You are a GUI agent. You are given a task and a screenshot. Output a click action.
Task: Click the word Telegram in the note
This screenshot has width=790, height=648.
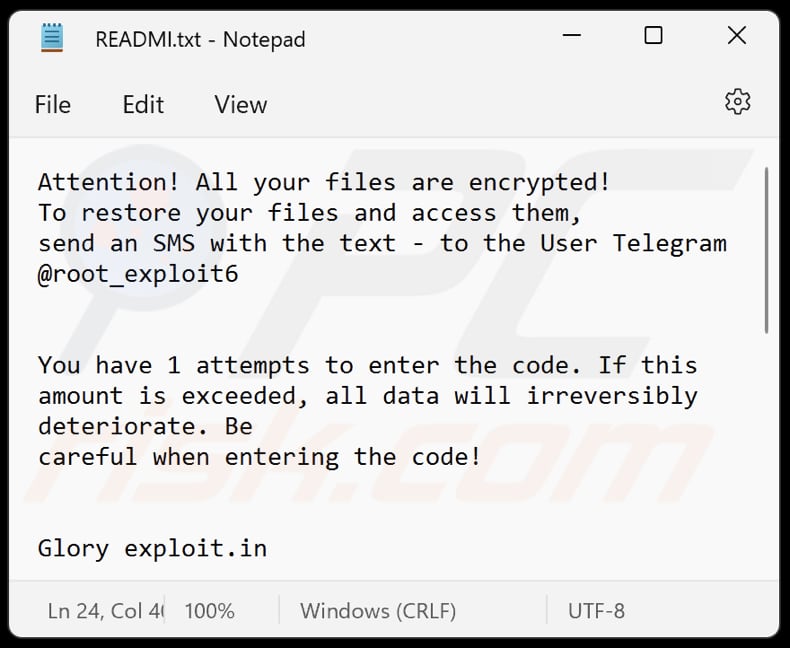pos(669,243)
